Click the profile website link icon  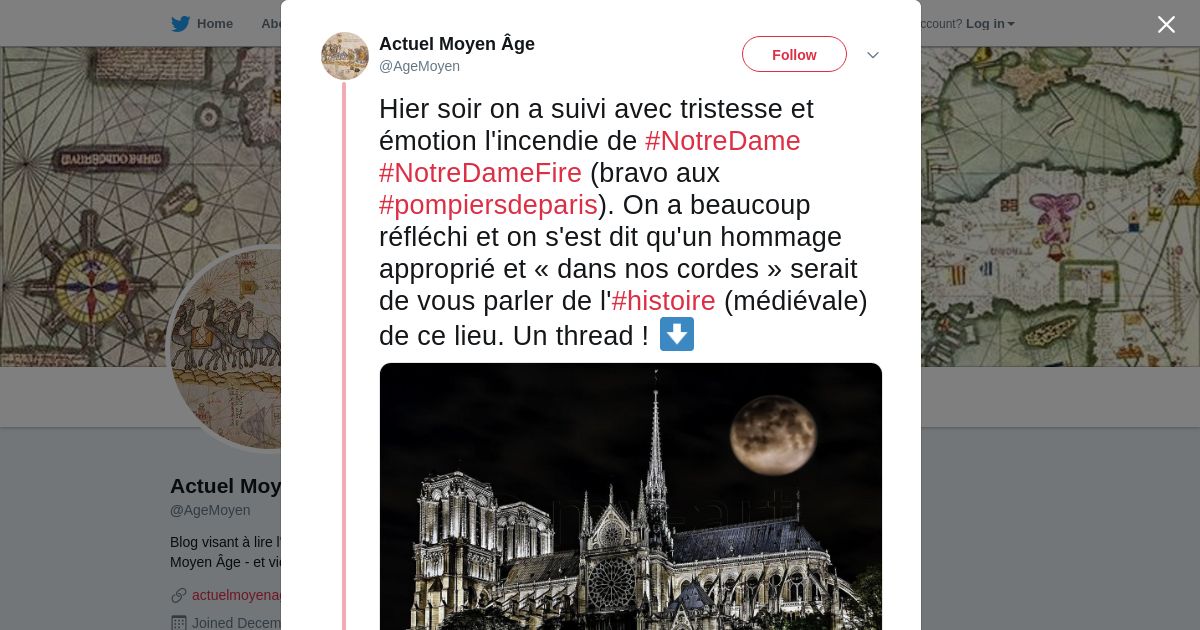[179, 595]
